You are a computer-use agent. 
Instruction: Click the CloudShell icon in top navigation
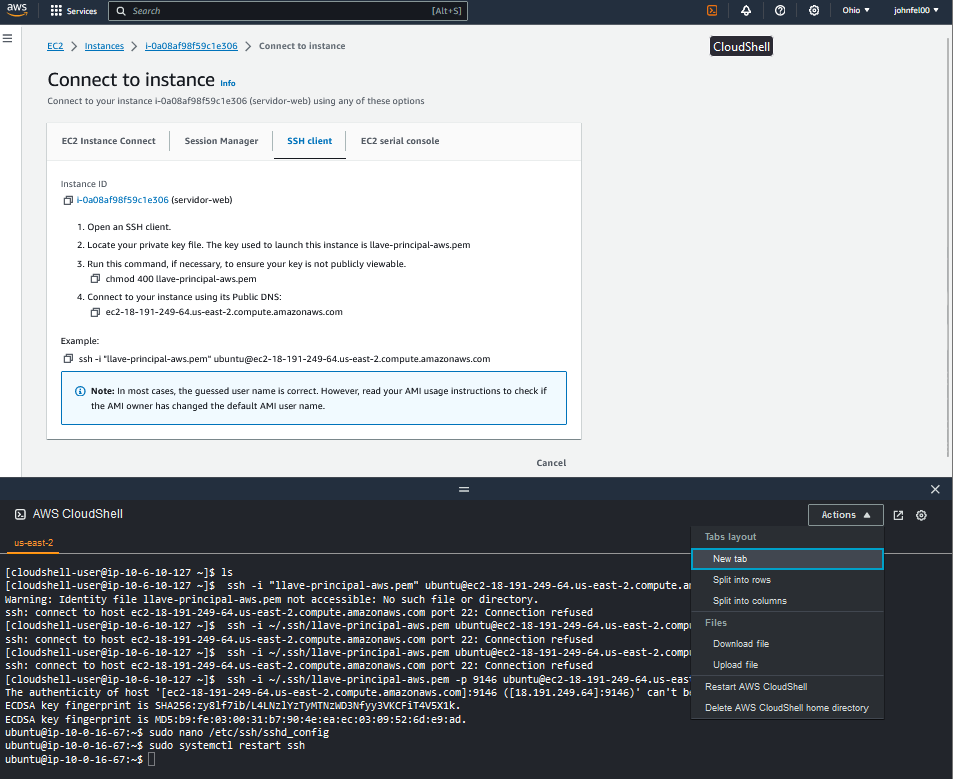712,11
